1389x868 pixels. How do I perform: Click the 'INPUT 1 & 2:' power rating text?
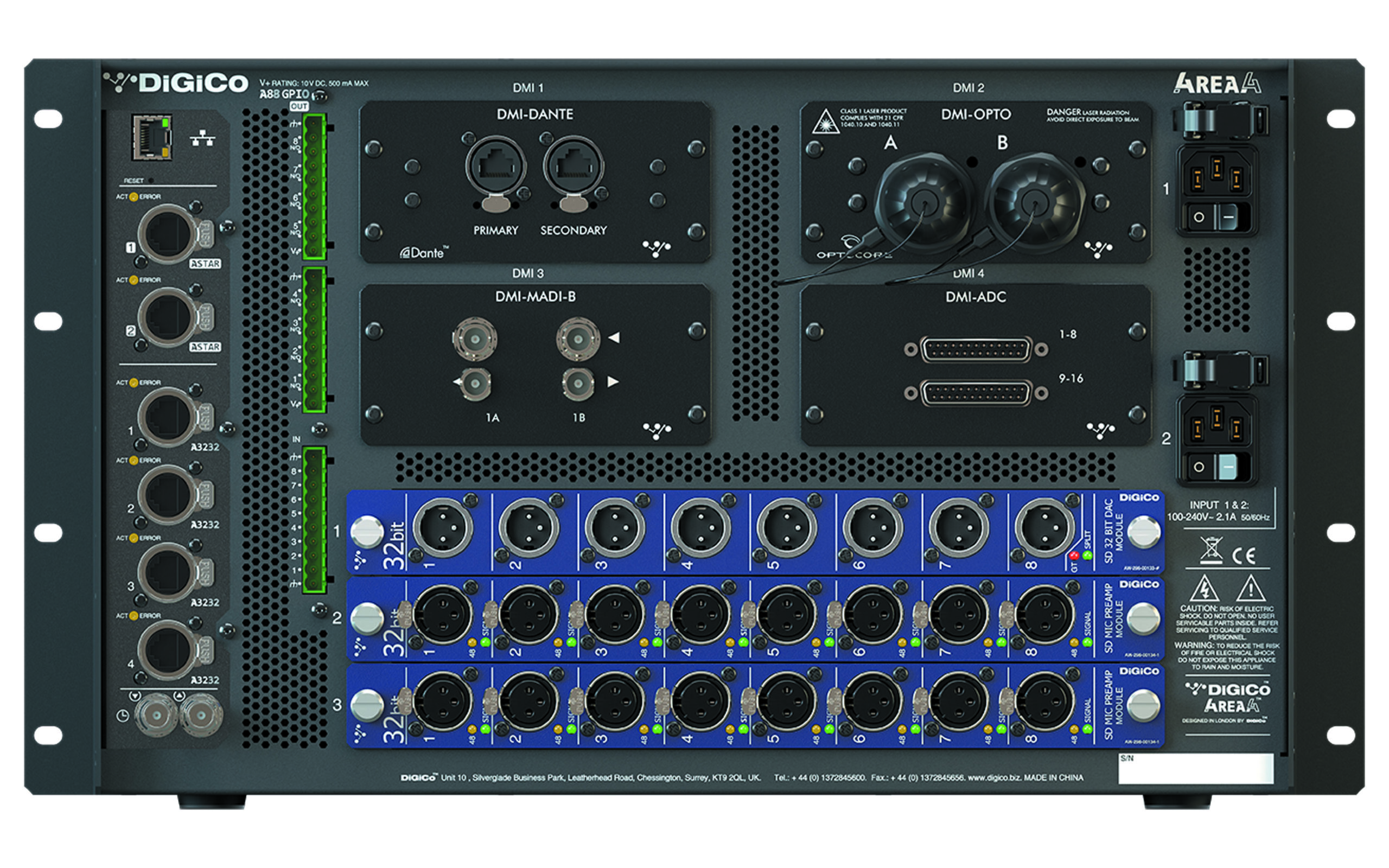click(1219, 505)
